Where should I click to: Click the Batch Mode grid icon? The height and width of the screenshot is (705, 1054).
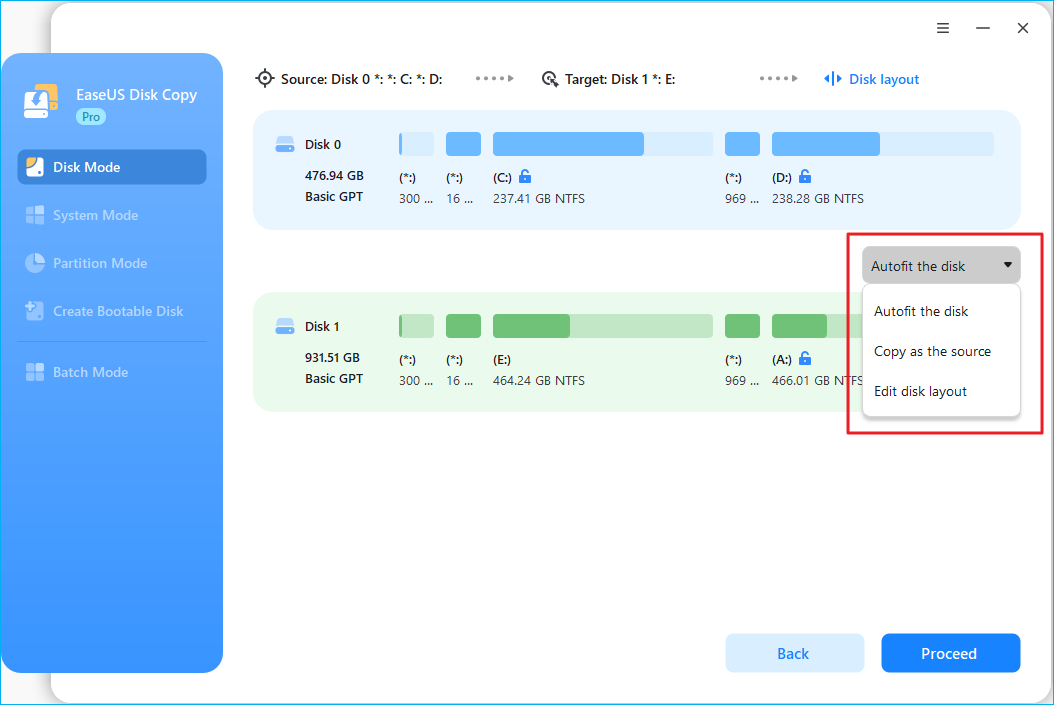coord(35,372)
